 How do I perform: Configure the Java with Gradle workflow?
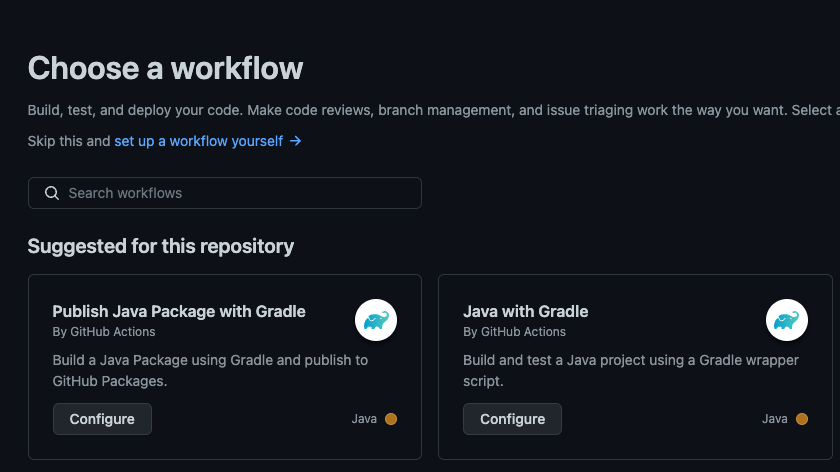click(512, 419)
